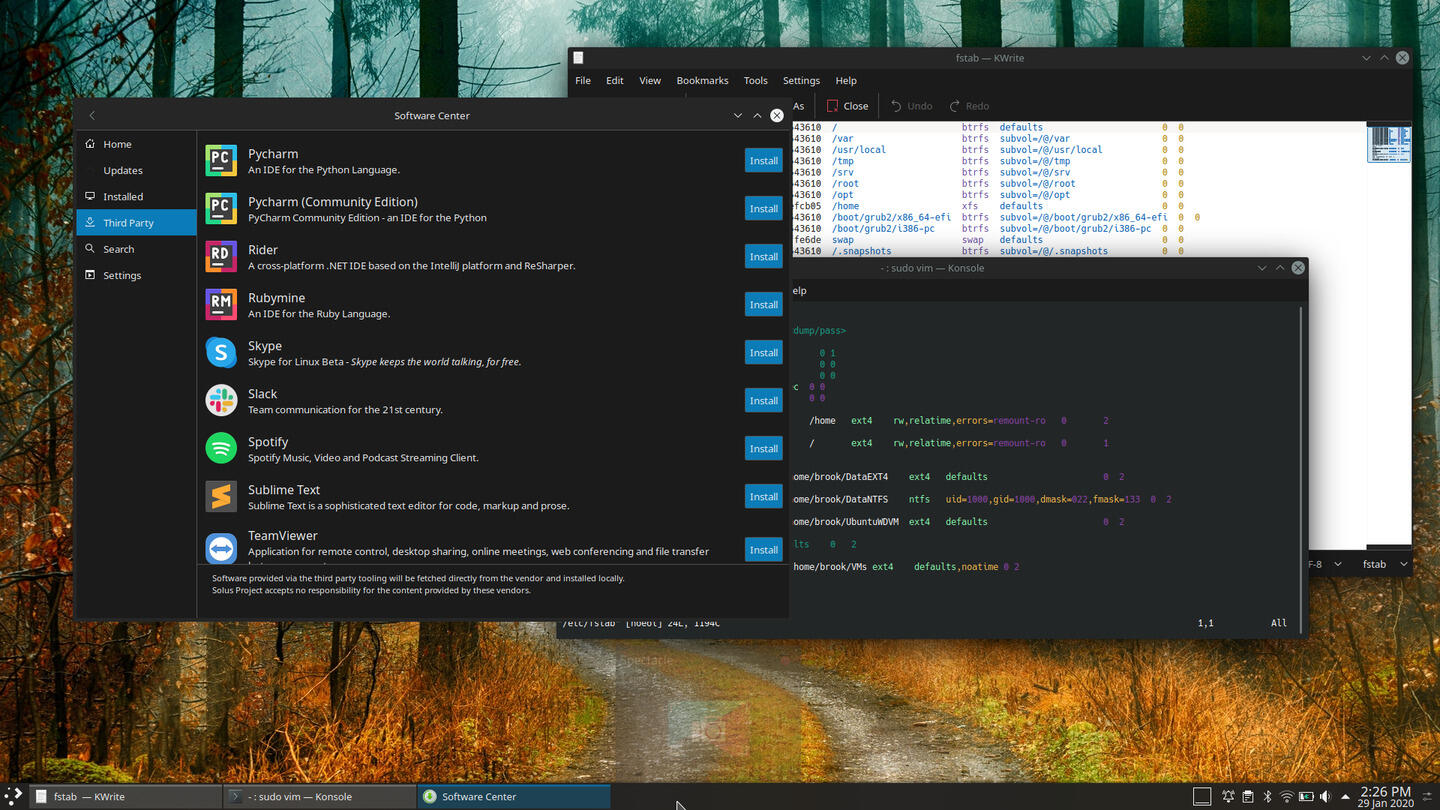The width and height of the screenshot is (1440, 810).
Task: Install Rider
Action: tap(763, 256)
